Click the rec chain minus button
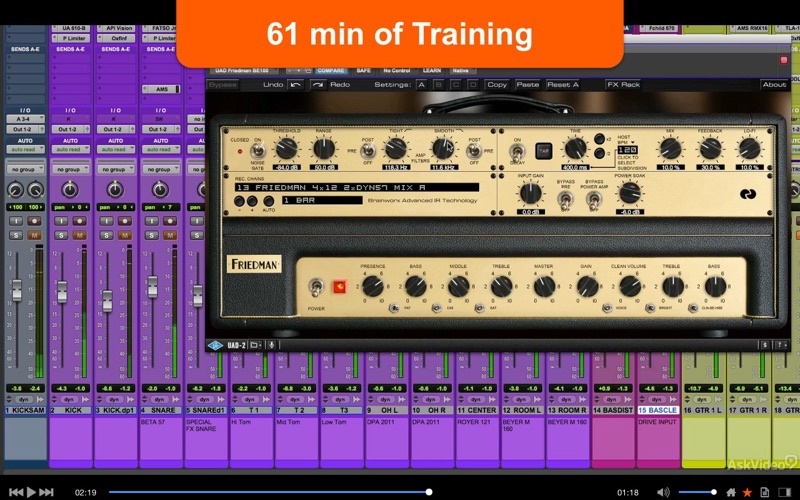The height and width of the screenshot is (500, 800). coord(239,201)
